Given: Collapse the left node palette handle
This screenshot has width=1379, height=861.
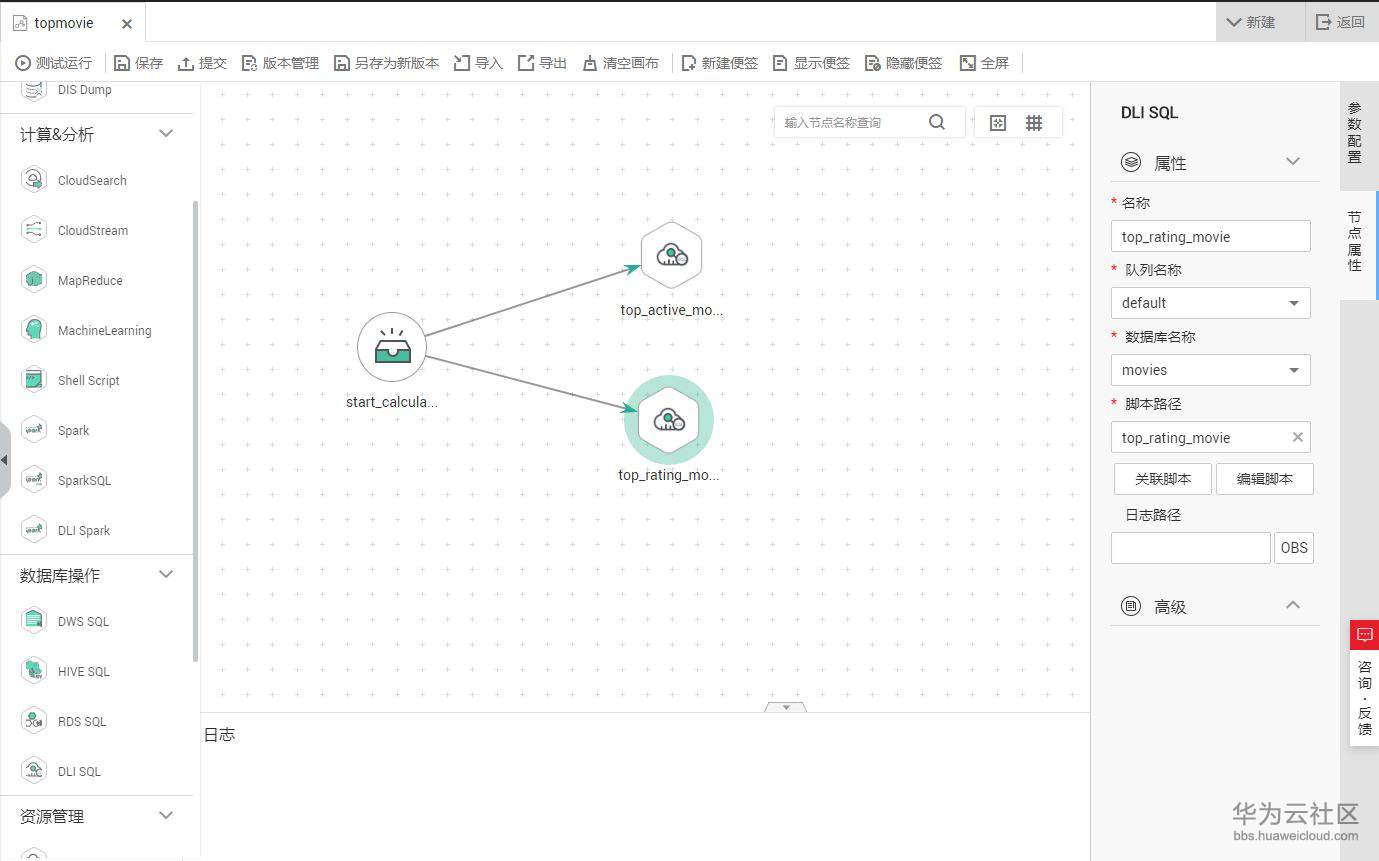Looking at the screenshot, I should [4, 460].
